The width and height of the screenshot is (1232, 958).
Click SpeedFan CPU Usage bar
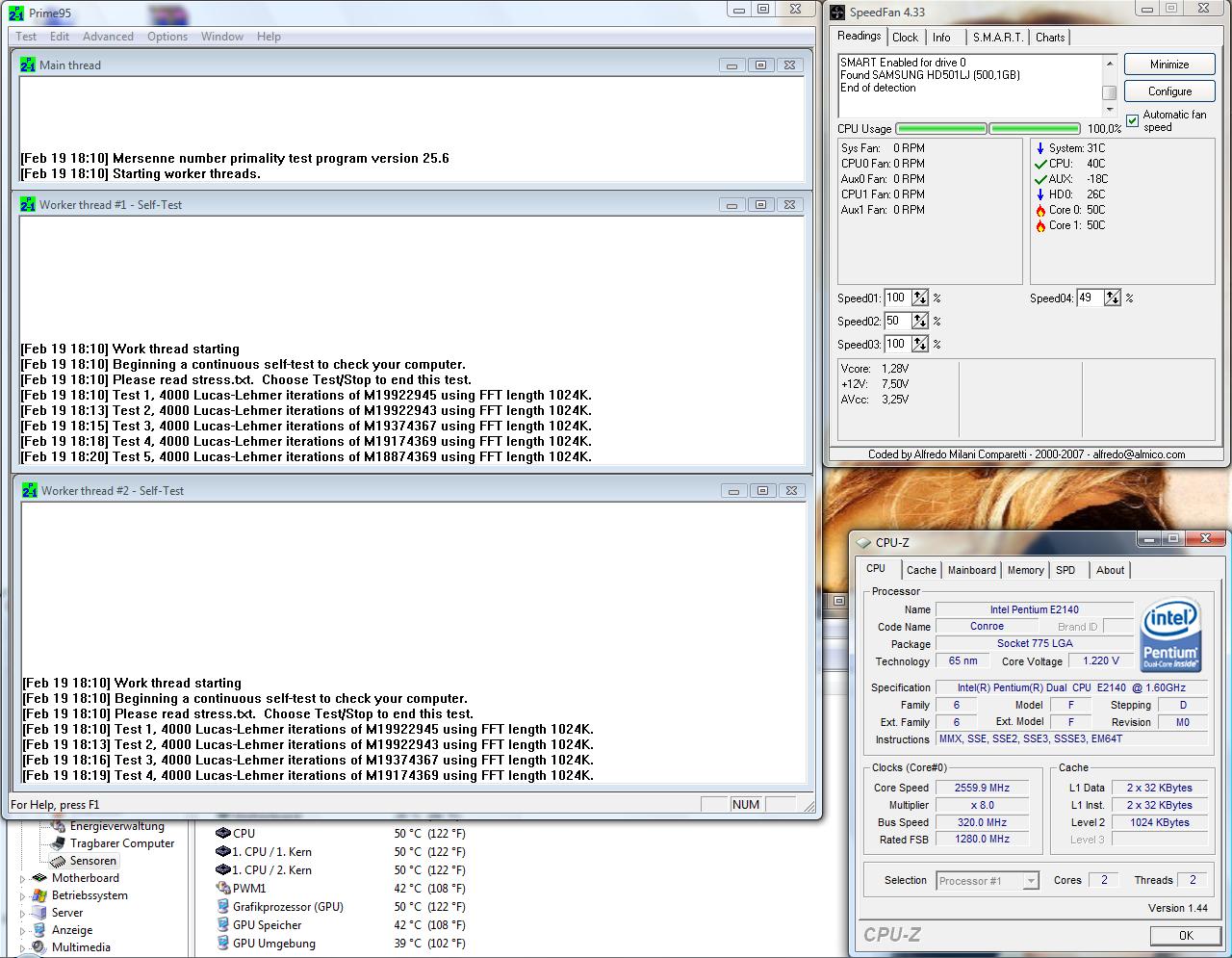pyautogui.click(x=988, y=129)
